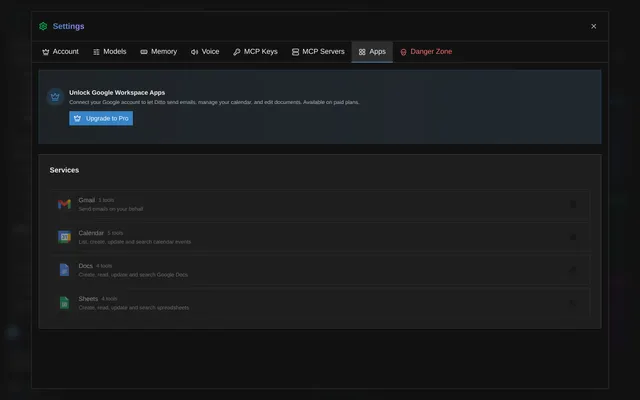Click the round crown badge beside Unlock banner

tap(55, 97)
